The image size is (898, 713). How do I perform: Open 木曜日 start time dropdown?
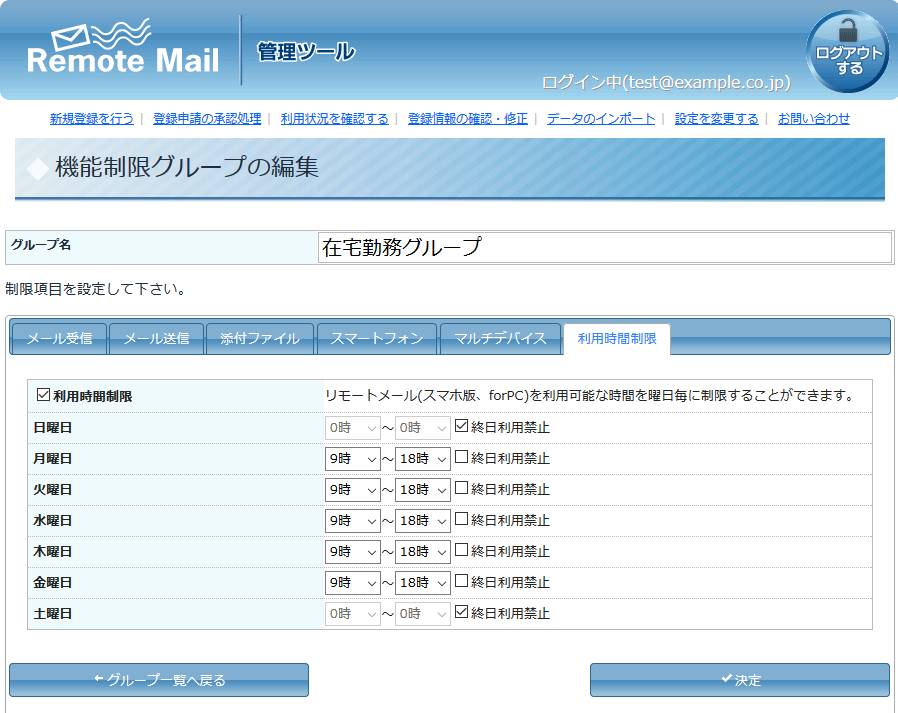(352, 552)
